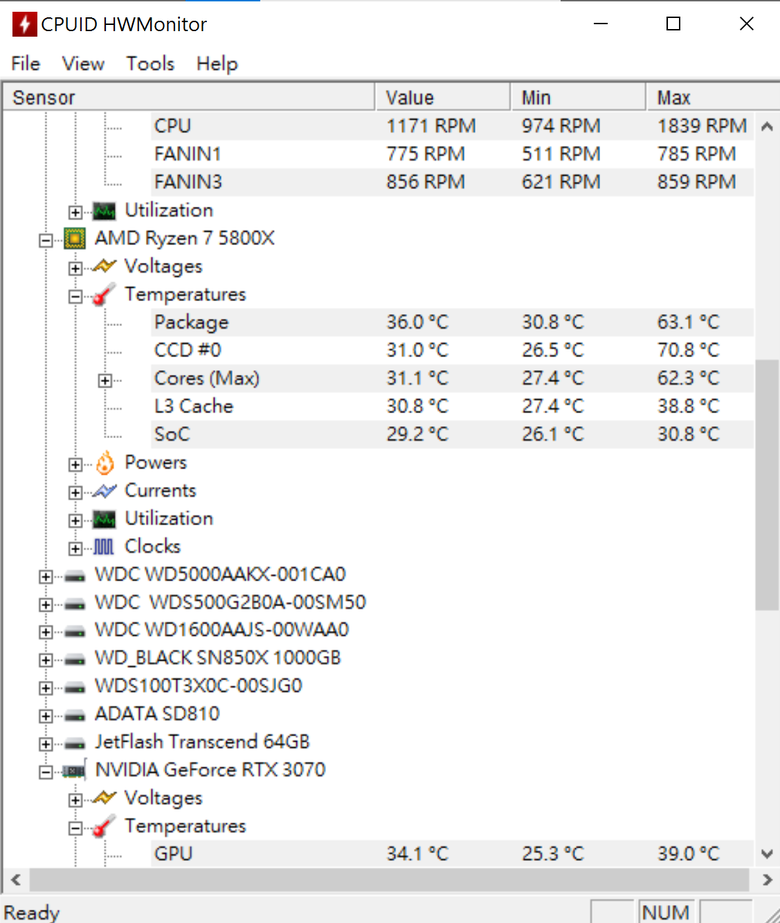Maximize the HWMonitor window
Screen dimensions: 780x923
tap(673, 24)
